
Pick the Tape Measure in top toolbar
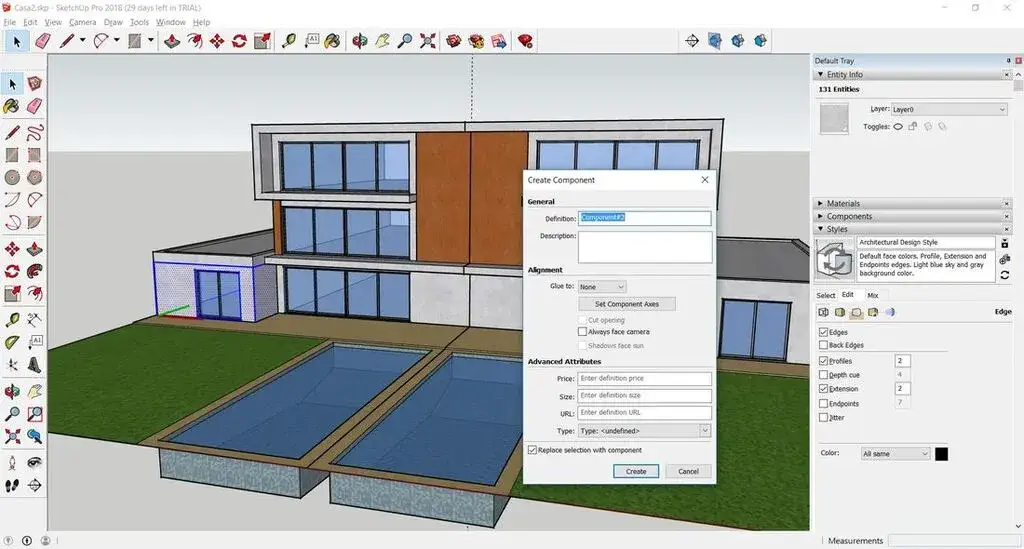pyautogui.click(x=289, y=41)
